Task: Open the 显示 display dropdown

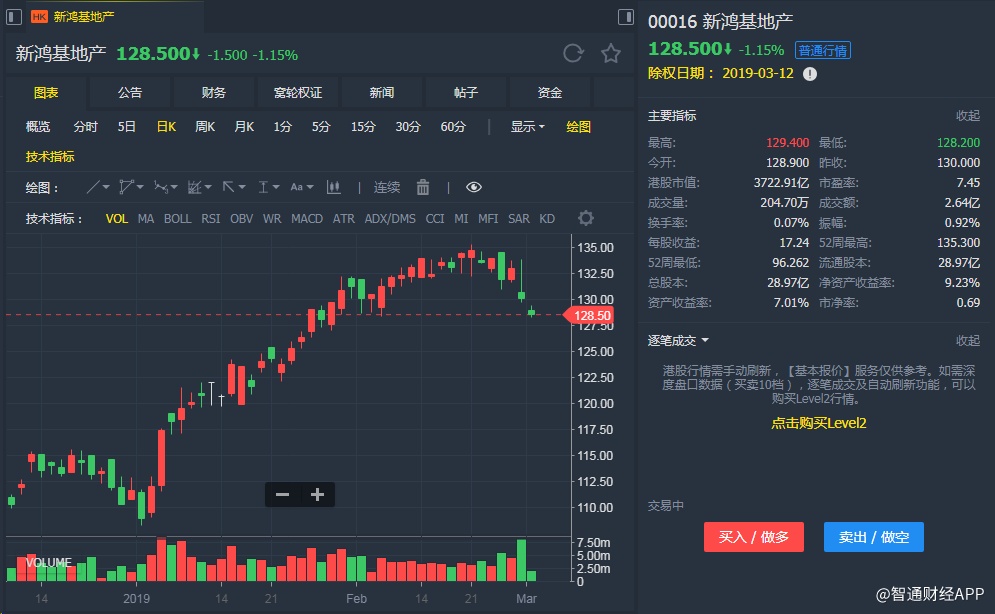Action: pyautogui.click(x=527, y=126)
